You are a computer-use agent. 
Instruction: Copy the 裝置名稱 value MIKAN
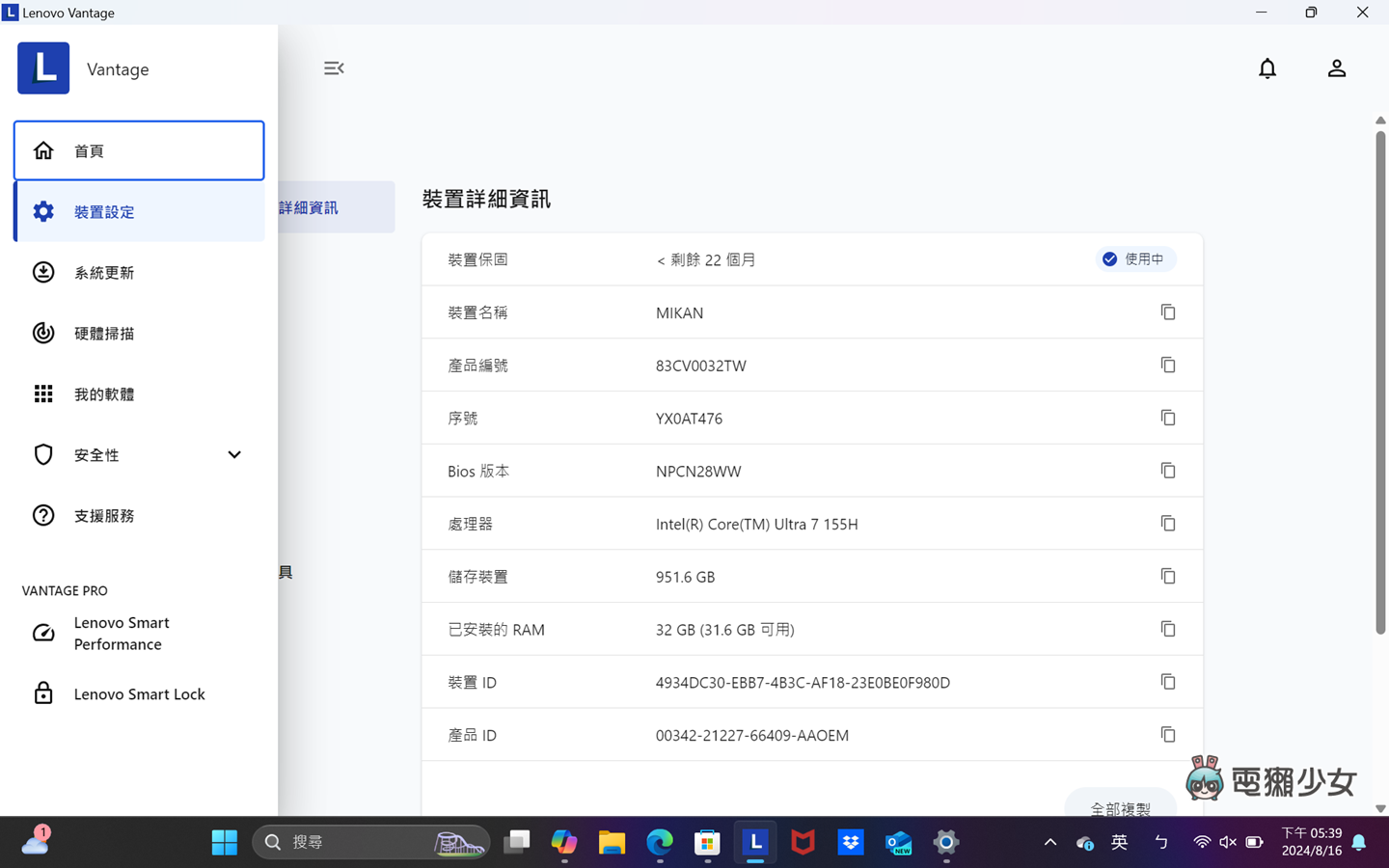point(1168,312)
